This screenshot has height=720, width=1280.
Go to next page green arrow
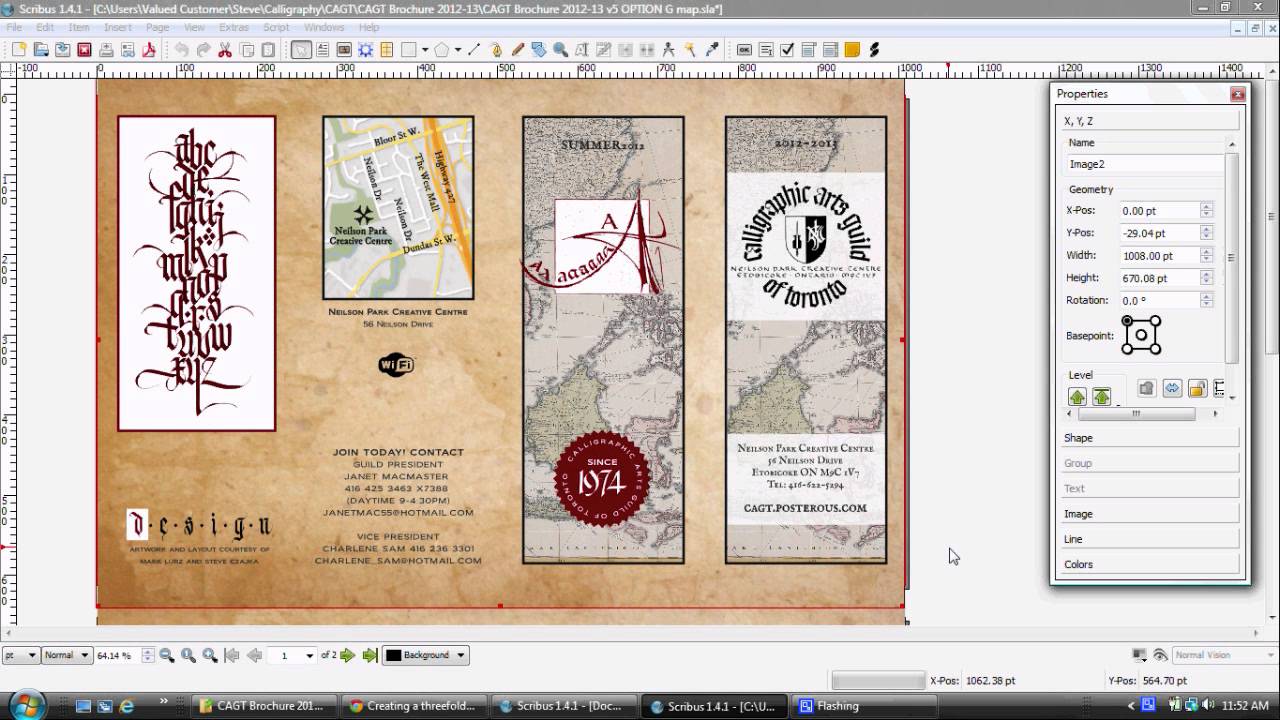[x=348, y=655]
